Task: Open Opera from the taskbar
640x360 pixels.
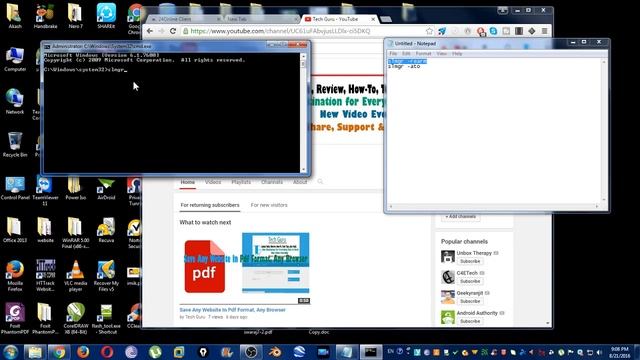Action: click(107, 352)
